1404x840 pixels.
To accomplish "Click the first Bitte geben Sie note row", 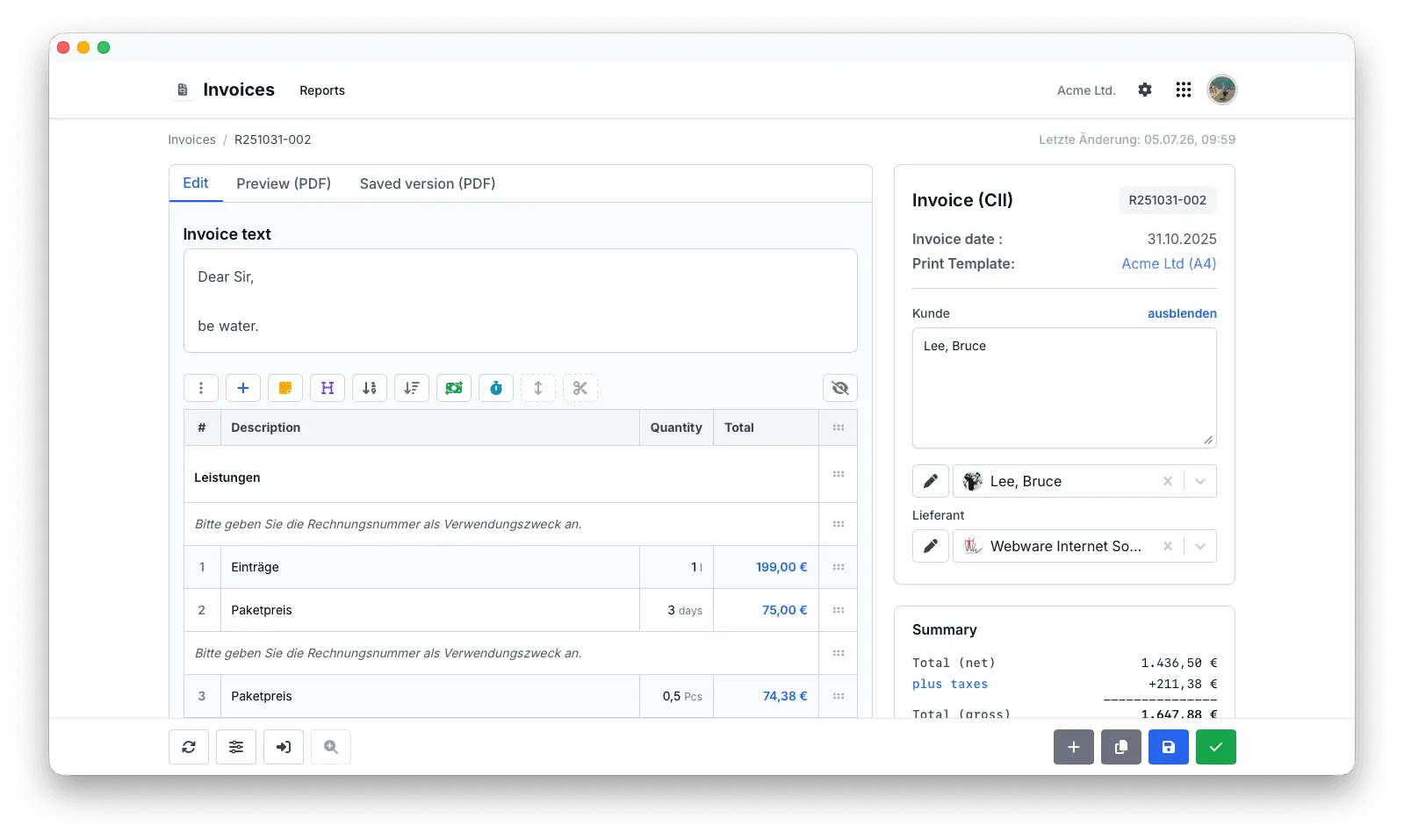I will pos(501,524).
